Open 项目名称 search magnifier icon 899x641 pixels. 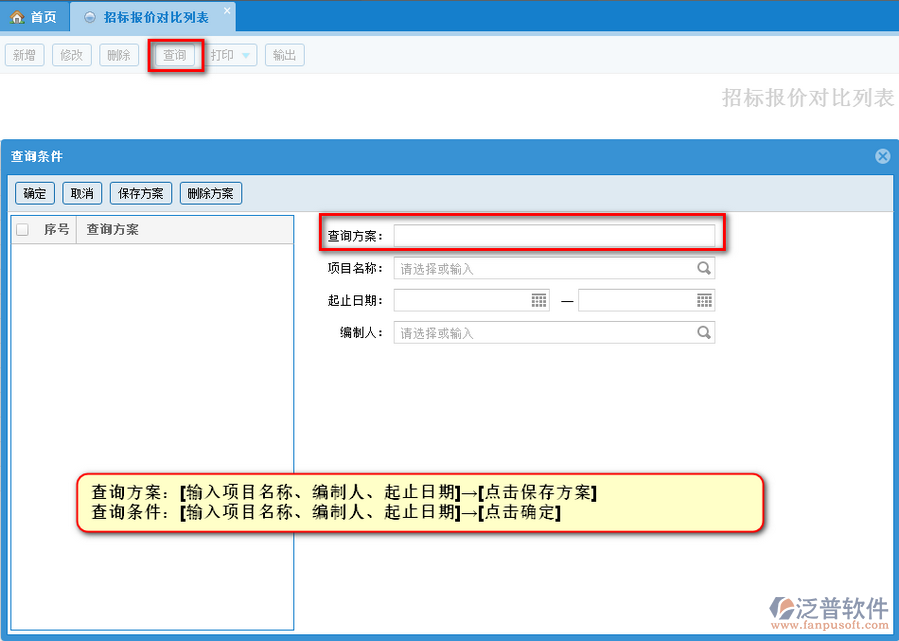point(703,268)
